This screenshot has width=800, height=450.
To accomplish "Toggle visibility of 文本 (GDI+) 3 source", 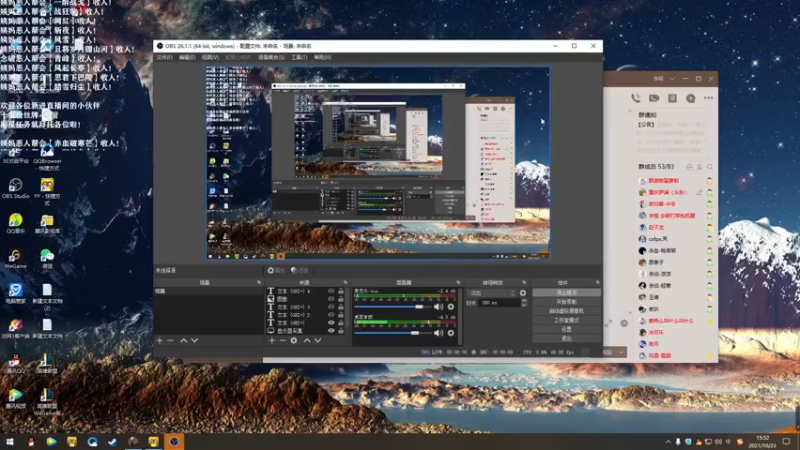I will pos(331,307).
